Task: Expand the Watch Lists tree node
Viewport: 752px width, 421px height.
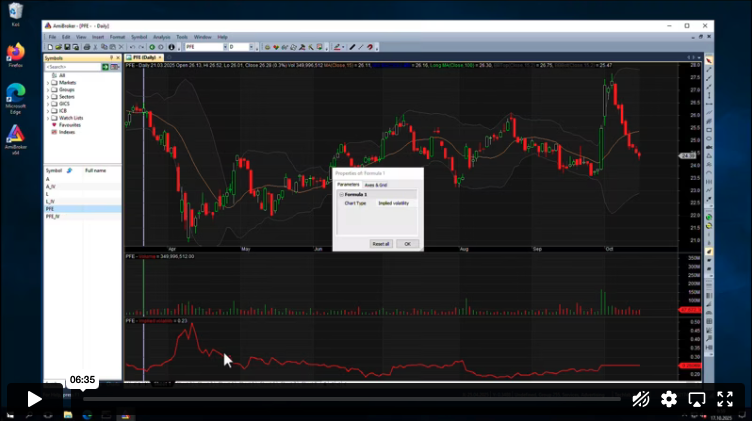Action: point(48,118)
